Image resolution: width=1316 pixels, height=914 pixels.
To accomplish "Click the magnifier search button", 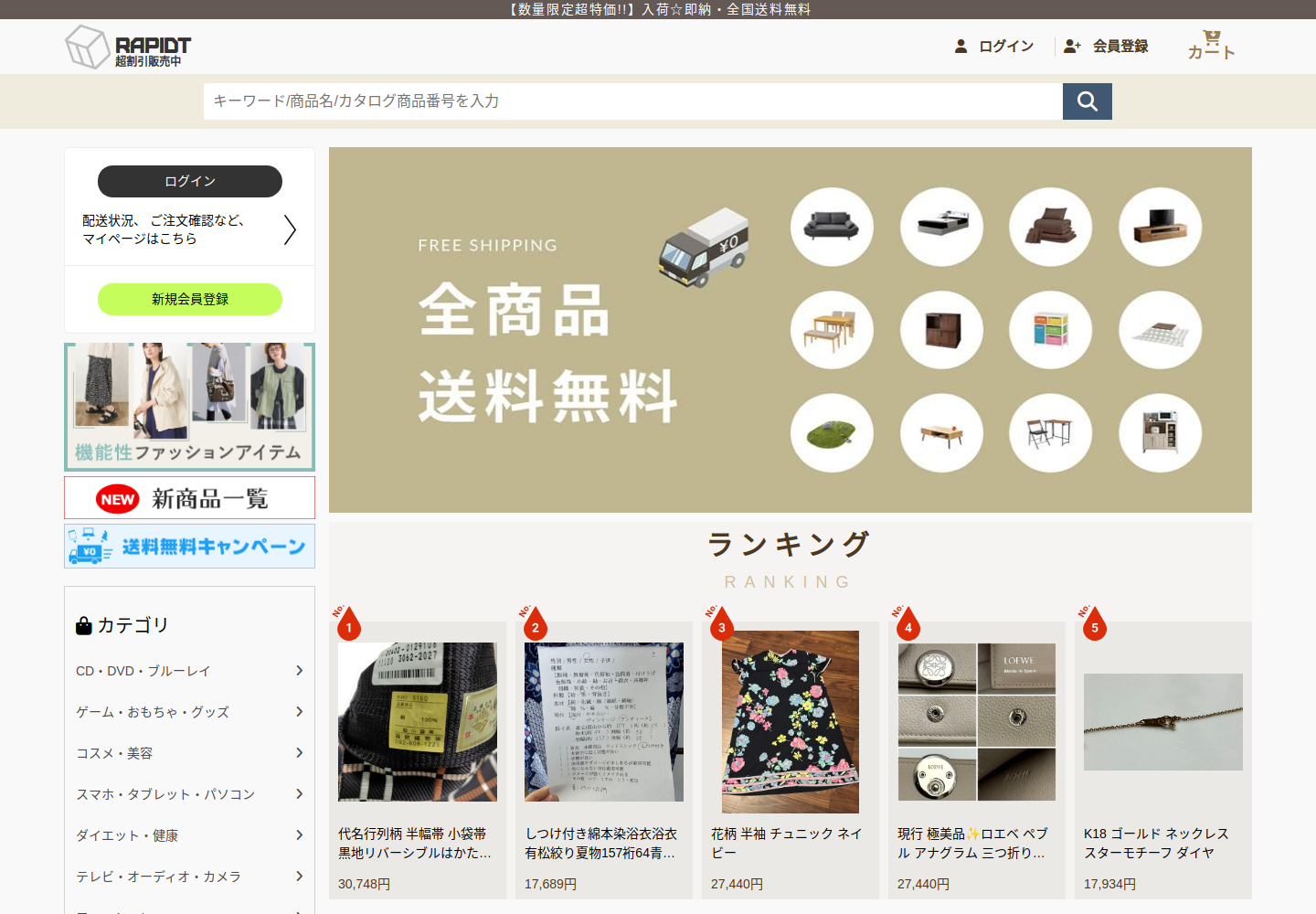I will tap(1087, 101).
